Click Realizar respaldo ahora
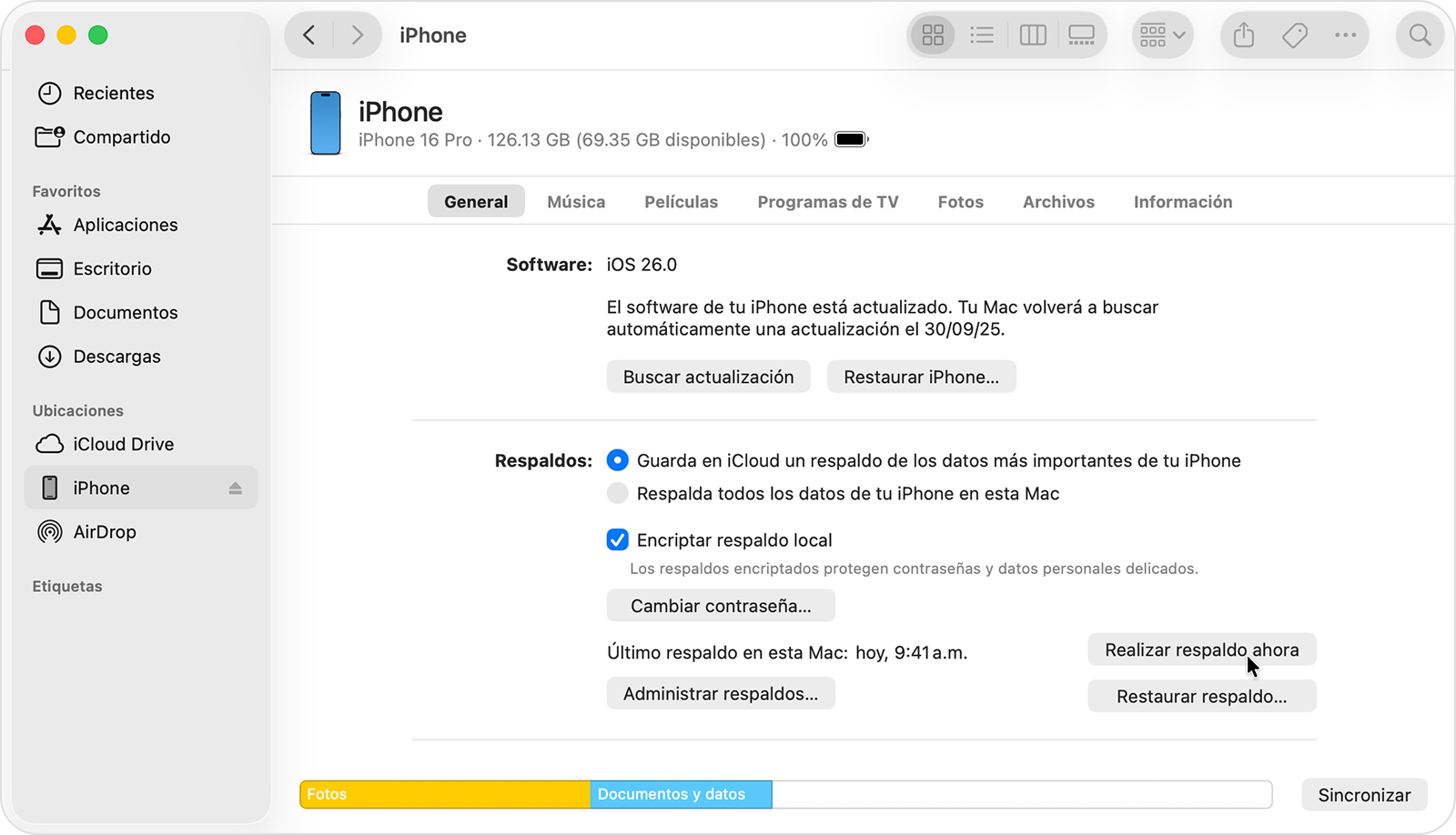 point(1201,649)
